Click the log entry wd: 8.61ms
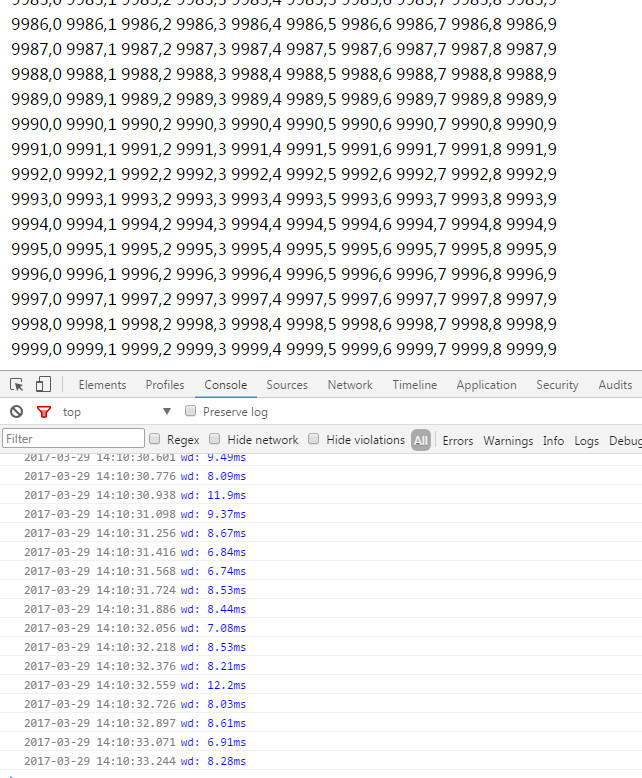 pyautogui.click(x=321, y=723)
